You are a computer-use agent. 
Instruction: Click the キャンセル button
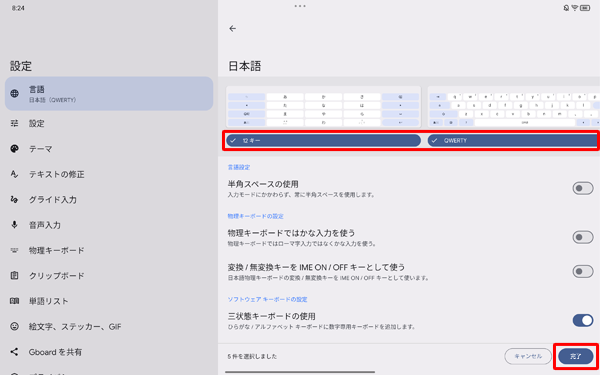(528, 356)
